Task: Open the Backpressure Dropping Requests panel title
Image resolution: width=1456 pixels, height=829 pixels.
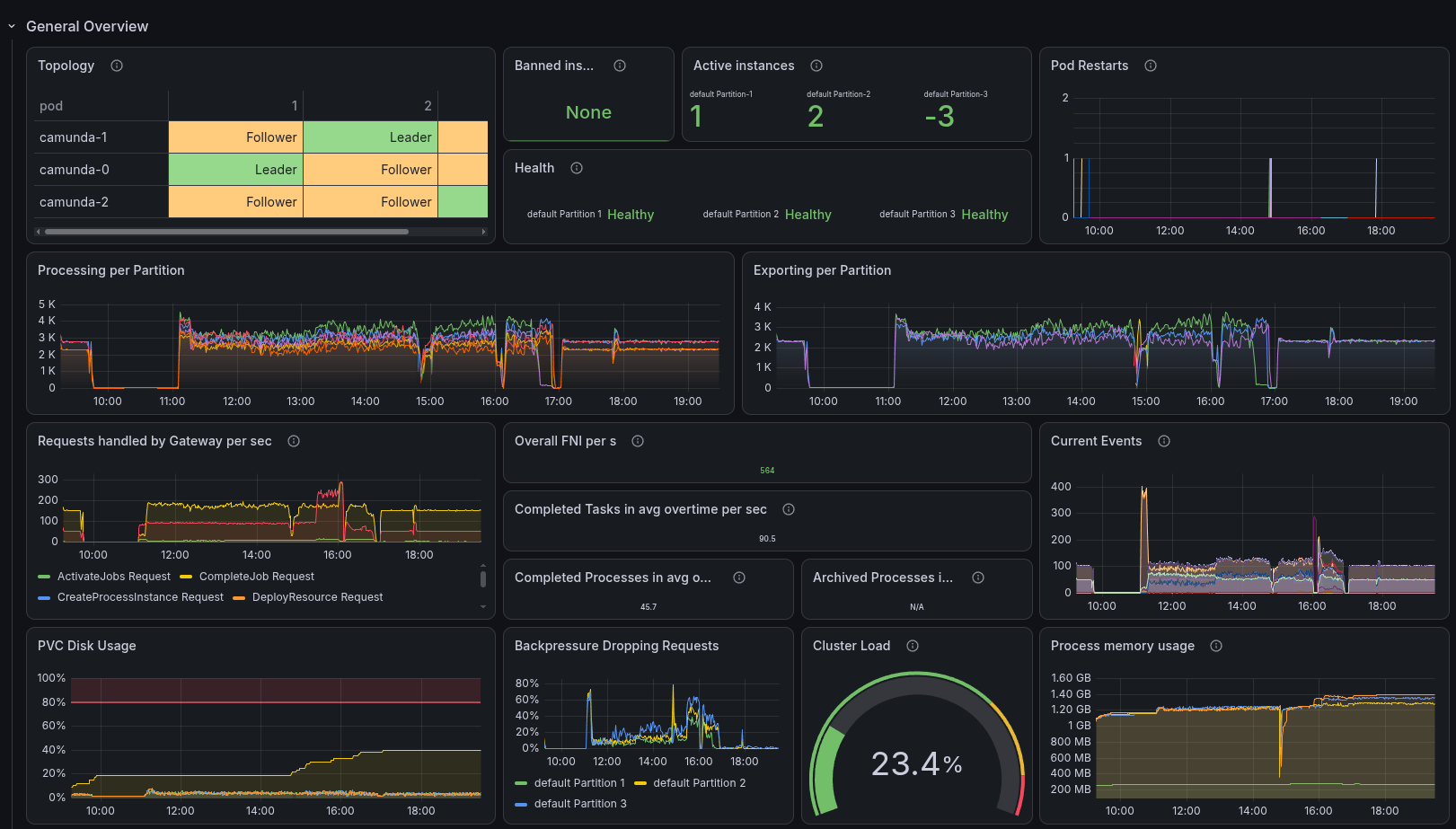Action: coord(617,646)
